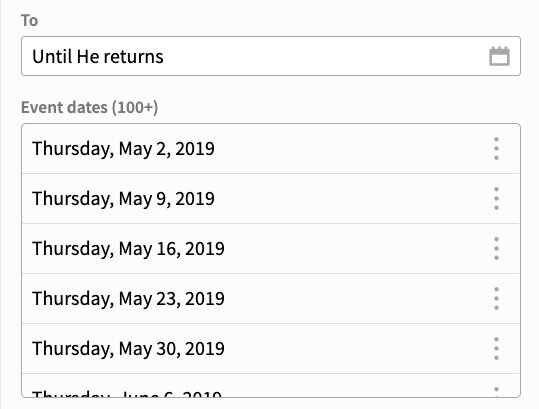Open options menu for Thursday, May 2, 2019

[x=496, y=148]
